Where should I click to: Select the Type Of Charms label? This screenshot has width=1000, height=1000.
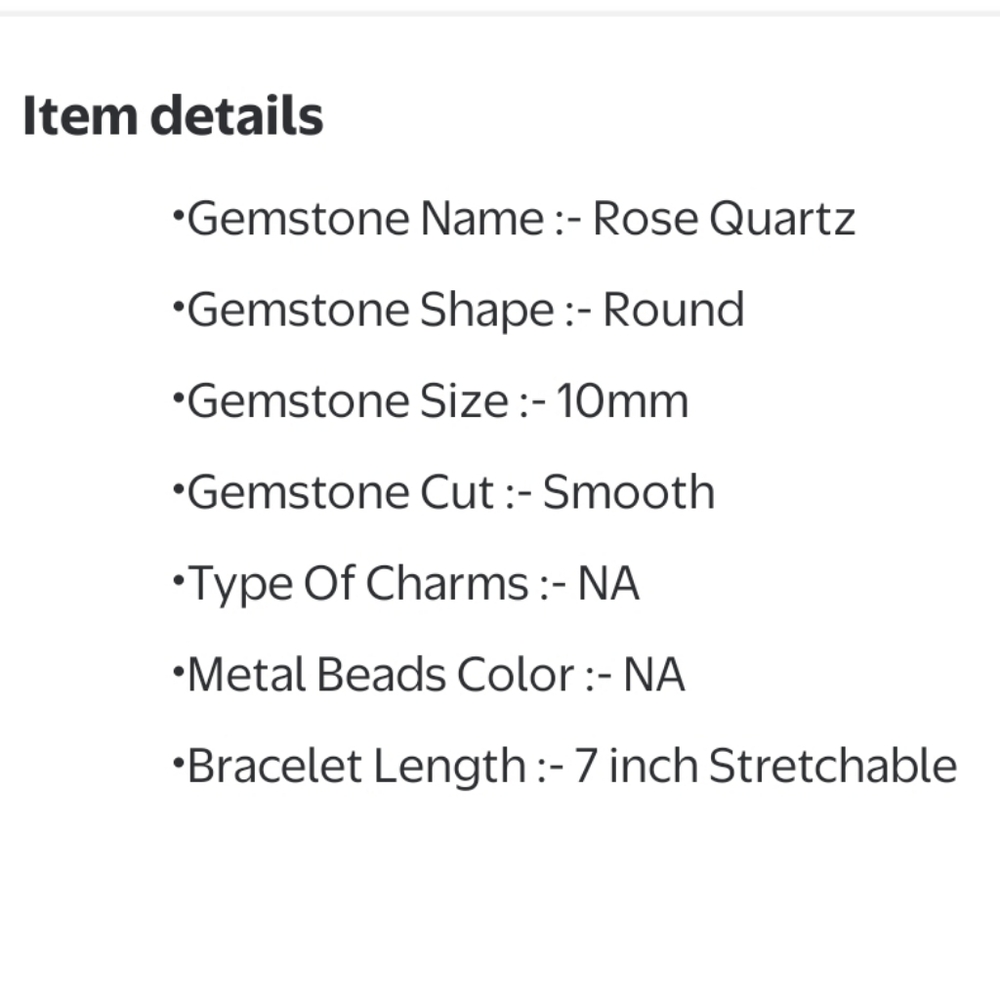point(358,585)
